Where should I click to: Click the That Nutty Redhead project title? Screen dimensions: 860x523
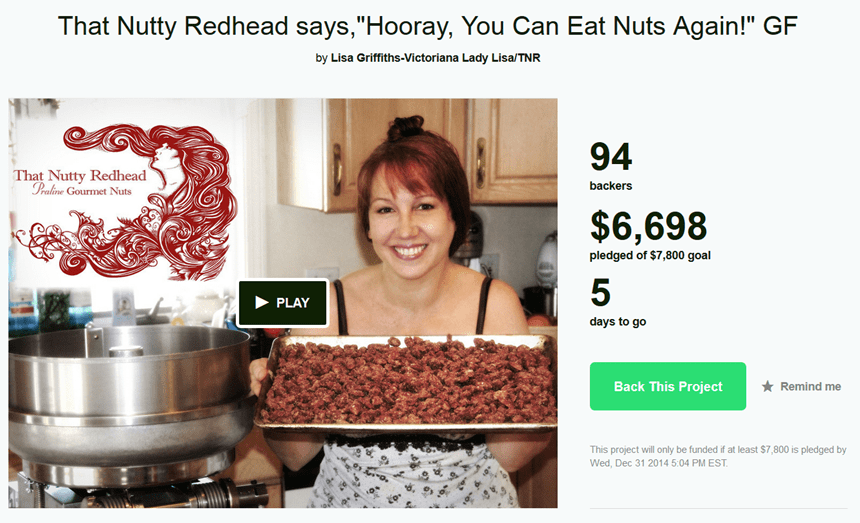428,26
